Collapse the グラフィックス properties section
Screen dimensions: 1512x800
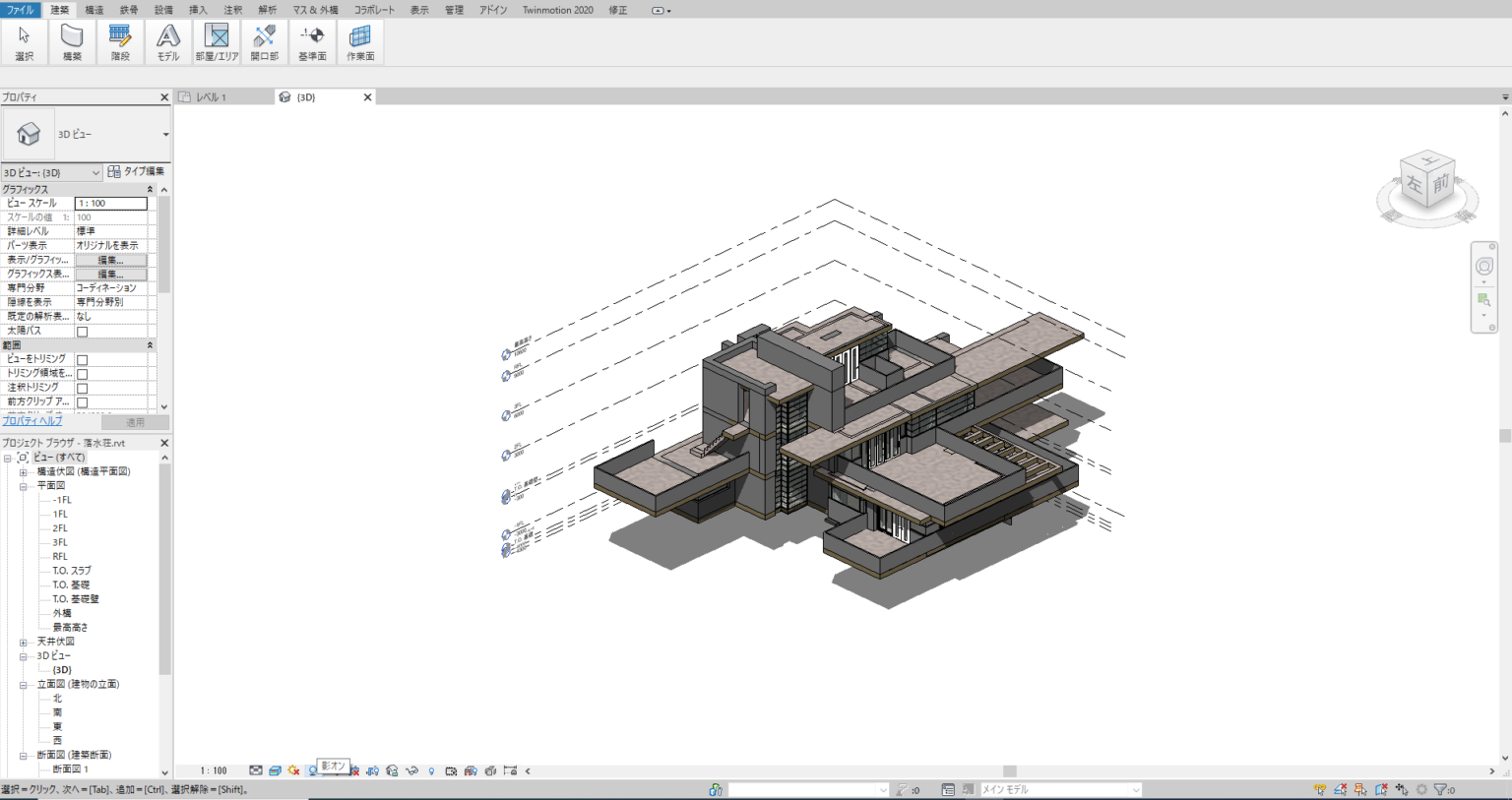pos(150,189)
